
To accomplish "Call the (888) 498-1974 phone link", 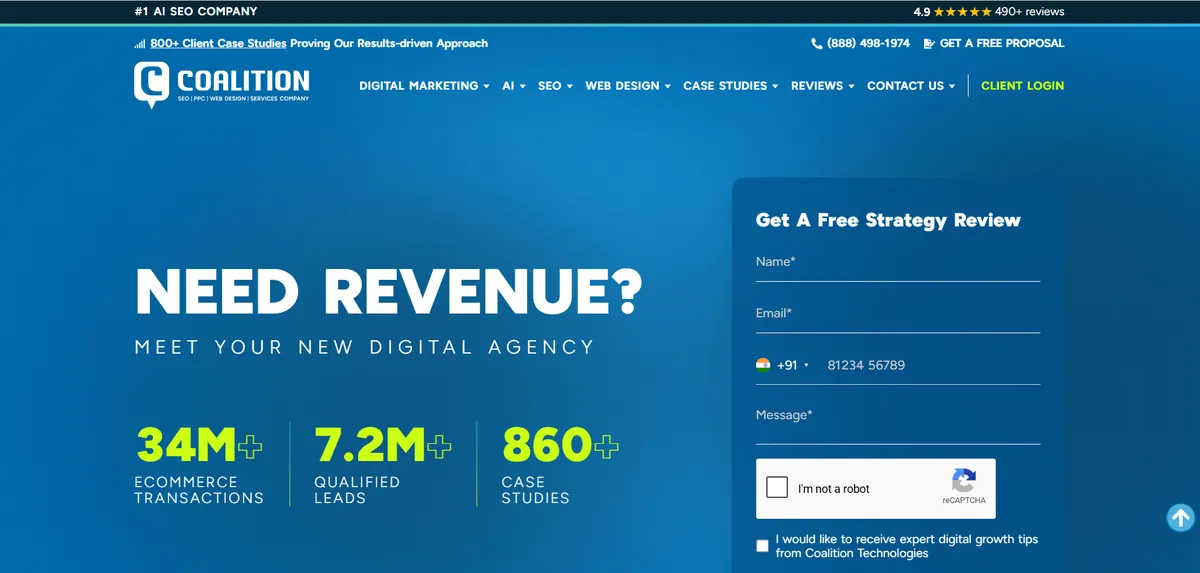I will click(x=868, y=43).
